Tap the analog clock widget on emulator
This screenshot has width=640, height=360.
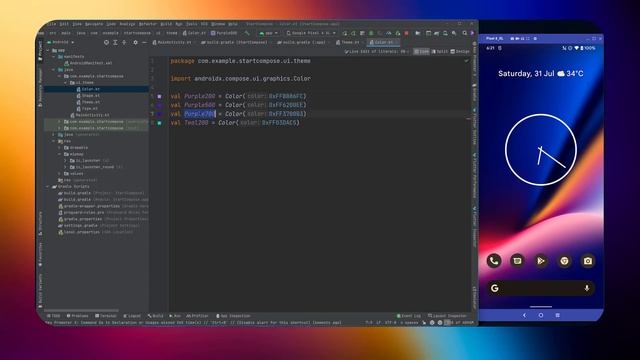coord(541,150)
